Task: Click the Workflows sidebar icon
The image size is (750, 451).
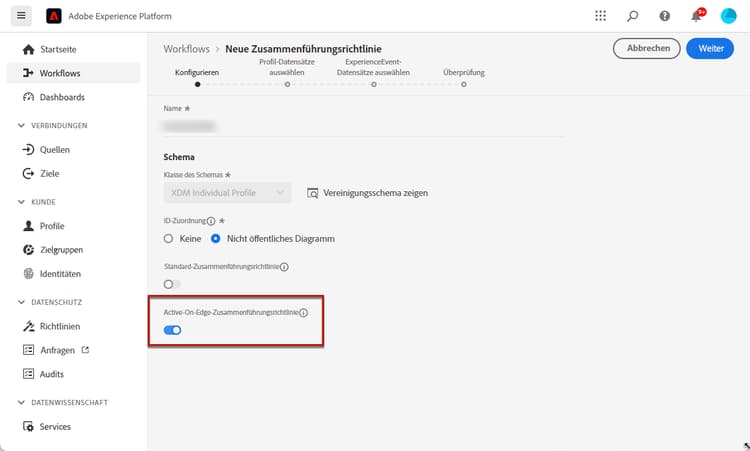Action: pyautogui.click(x=28, y=73)
